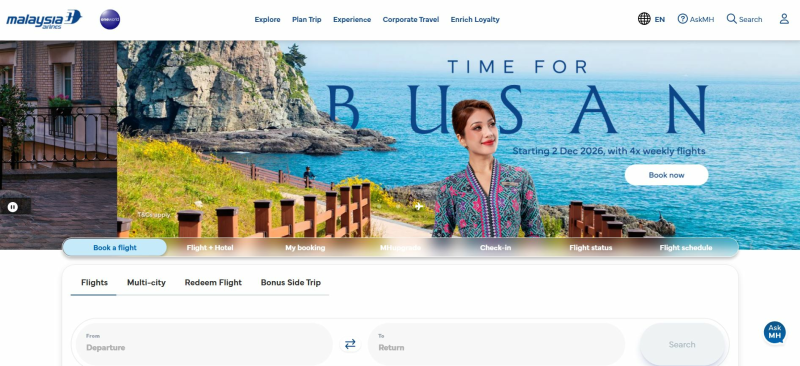Click the Malaysia Airlines logo
The width and height of the screenshot is (800, 366).
(44, 19)
